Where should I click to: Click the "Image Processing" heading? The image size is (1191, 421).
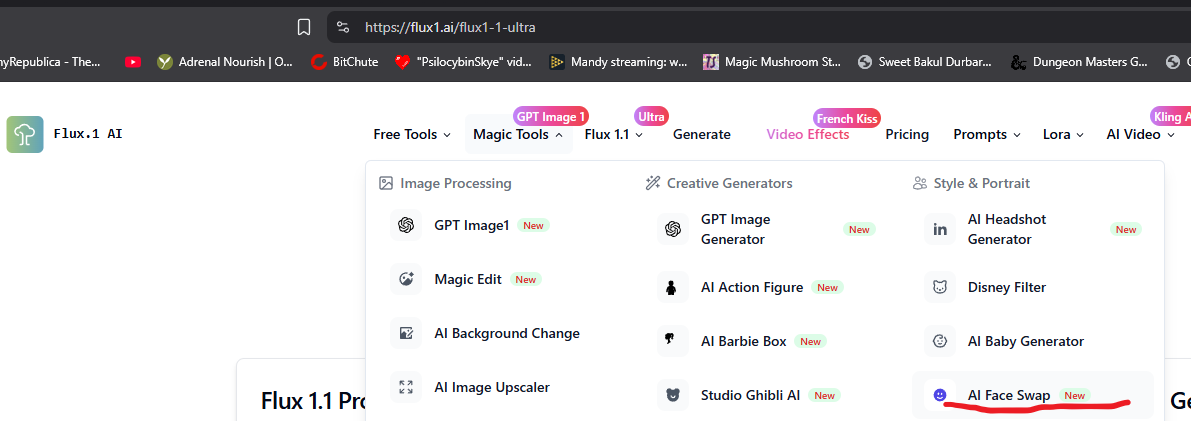point(456,183)
